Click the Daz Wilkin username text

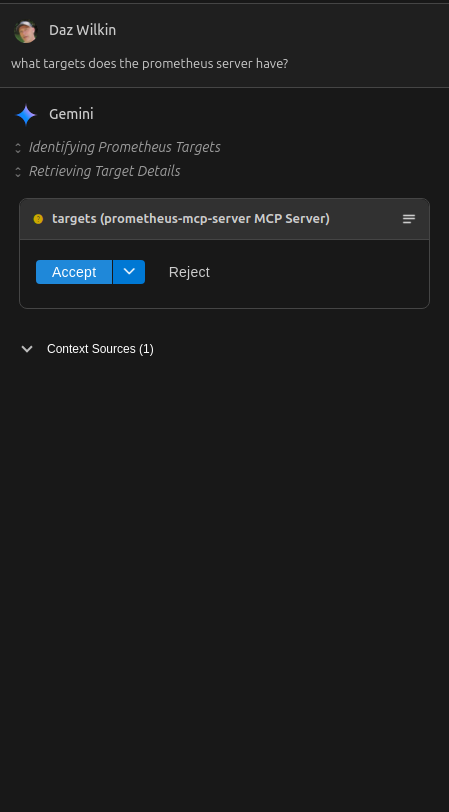click(x=82, y=30)
